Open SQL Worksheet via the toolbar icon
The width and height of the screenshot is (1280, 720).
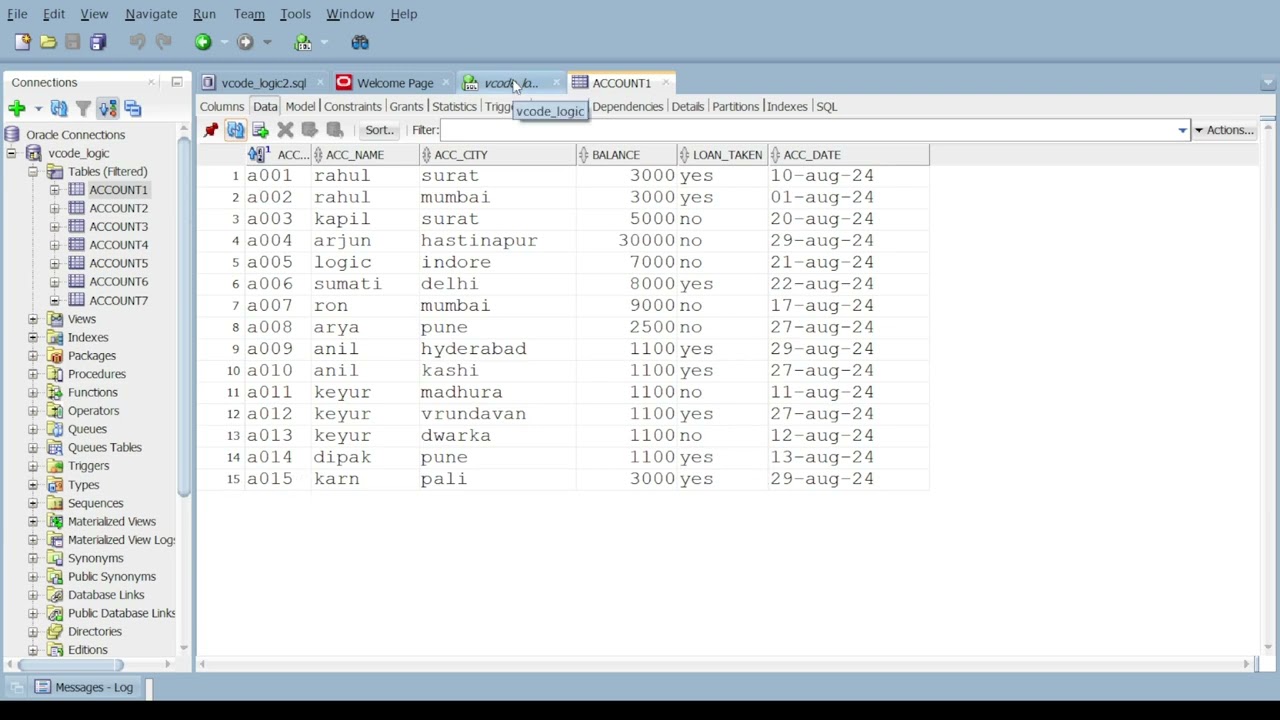[x=303, y=42]
